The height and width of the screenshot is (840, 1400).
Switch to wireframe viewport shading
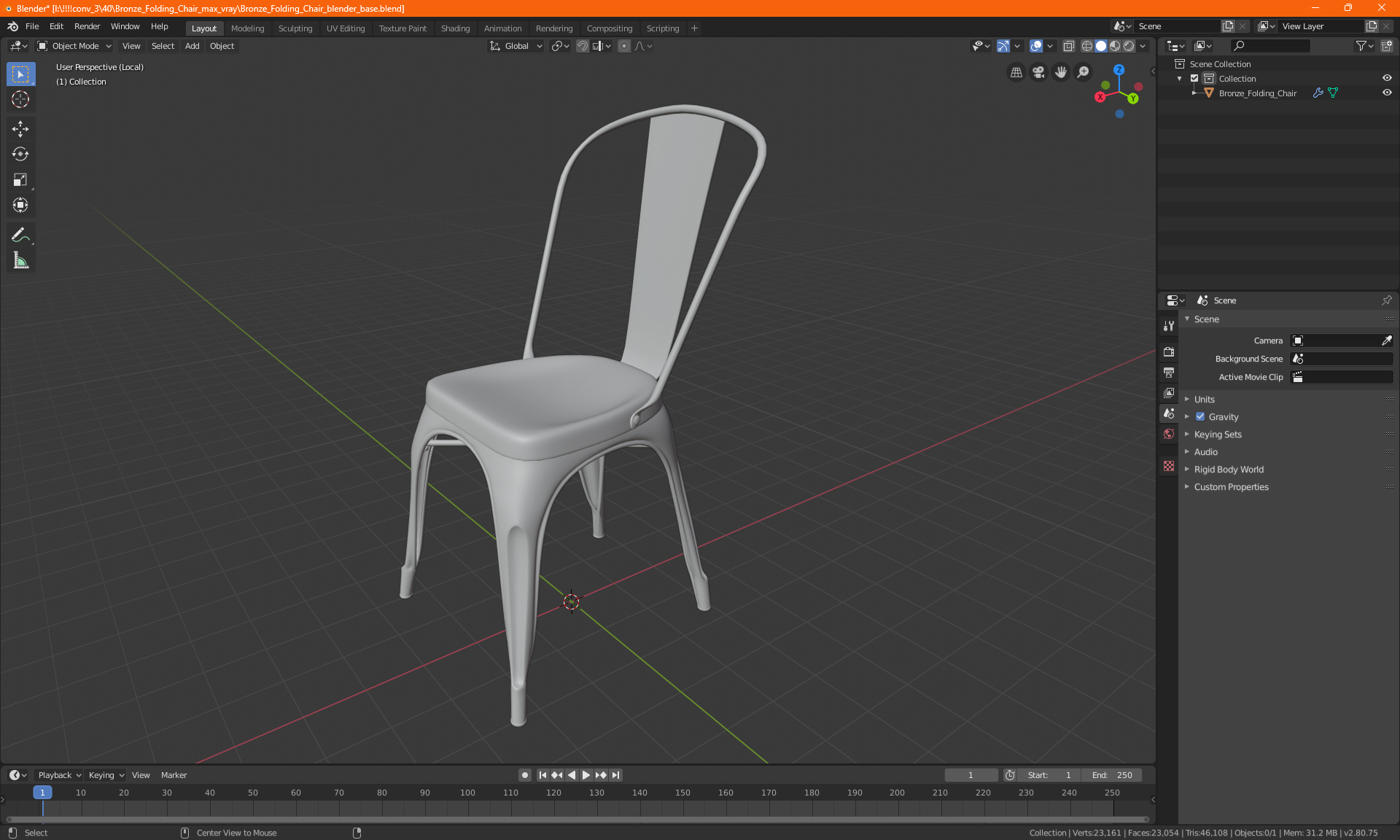point(1087,46)
